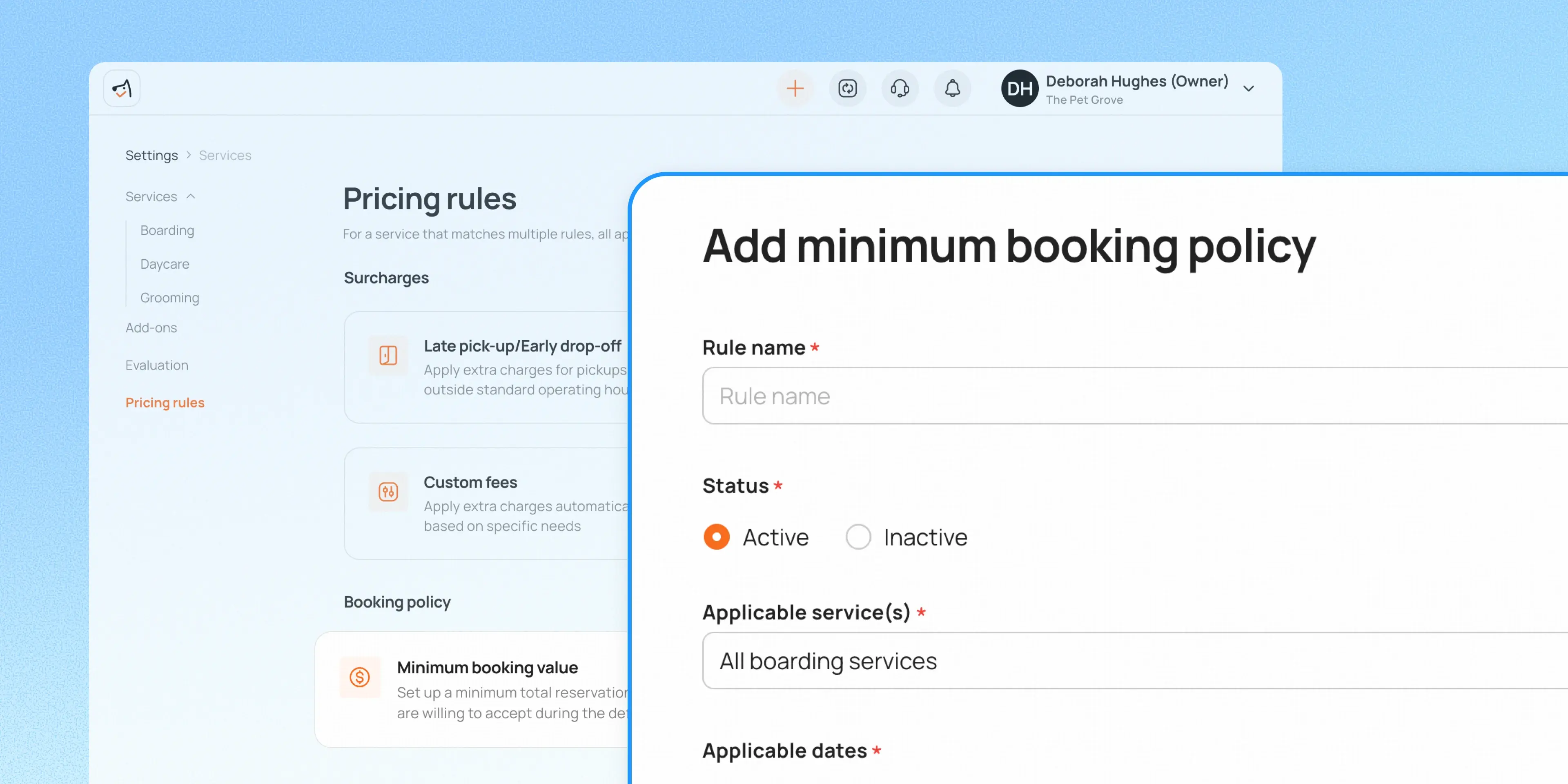
Task: Select the Active status radio button
Action: pyautogui.click(x=717, y=537)
